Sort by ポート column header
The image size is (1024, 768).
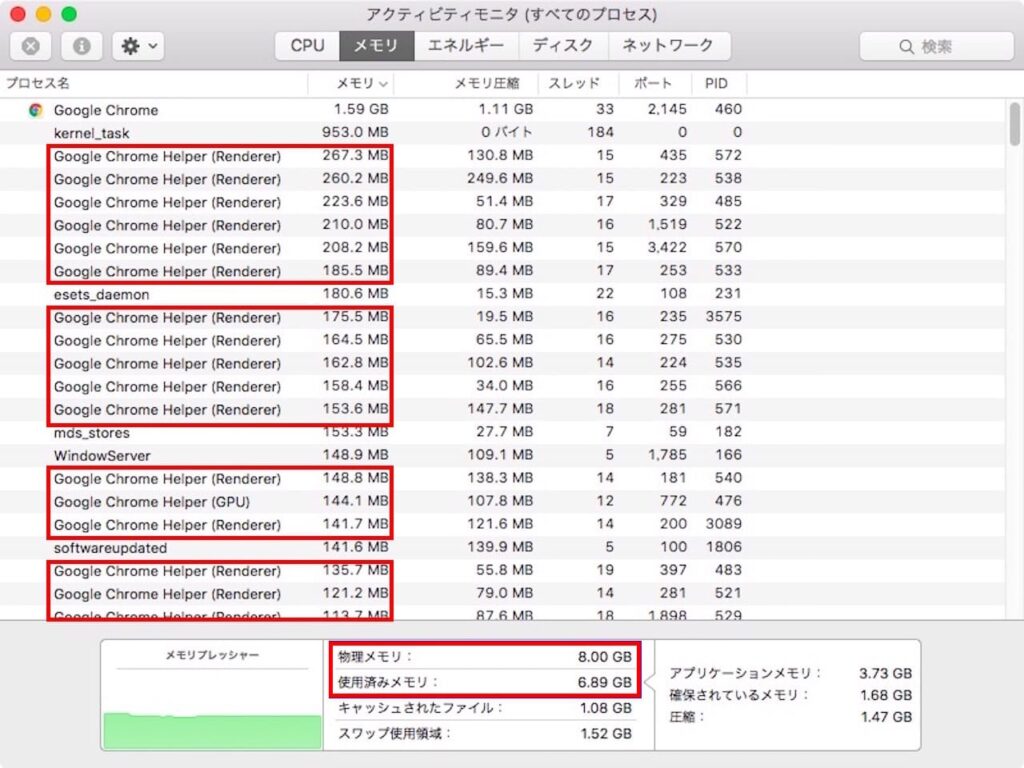point(653,84)
